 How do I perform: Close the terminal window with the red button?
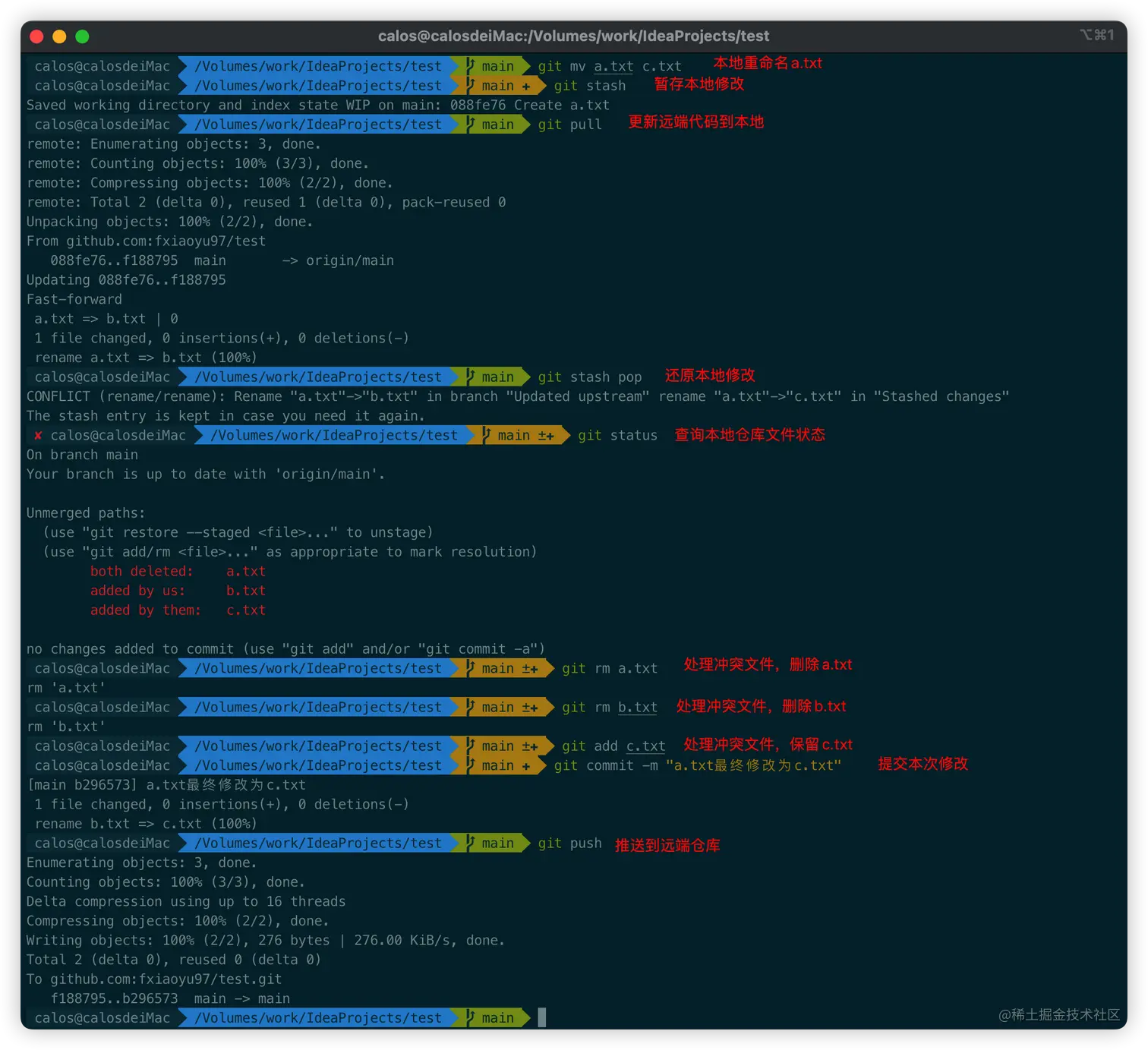tap(36, 36)
